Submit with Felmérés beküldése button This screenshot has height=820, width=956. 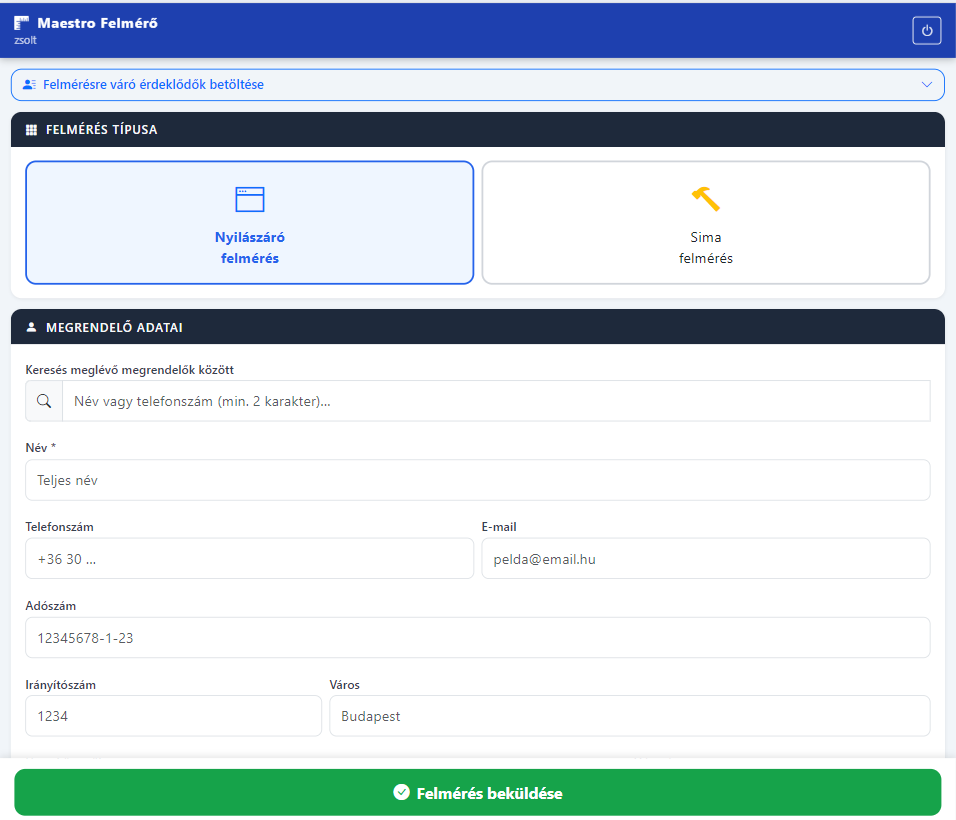[x=478, y=793]
